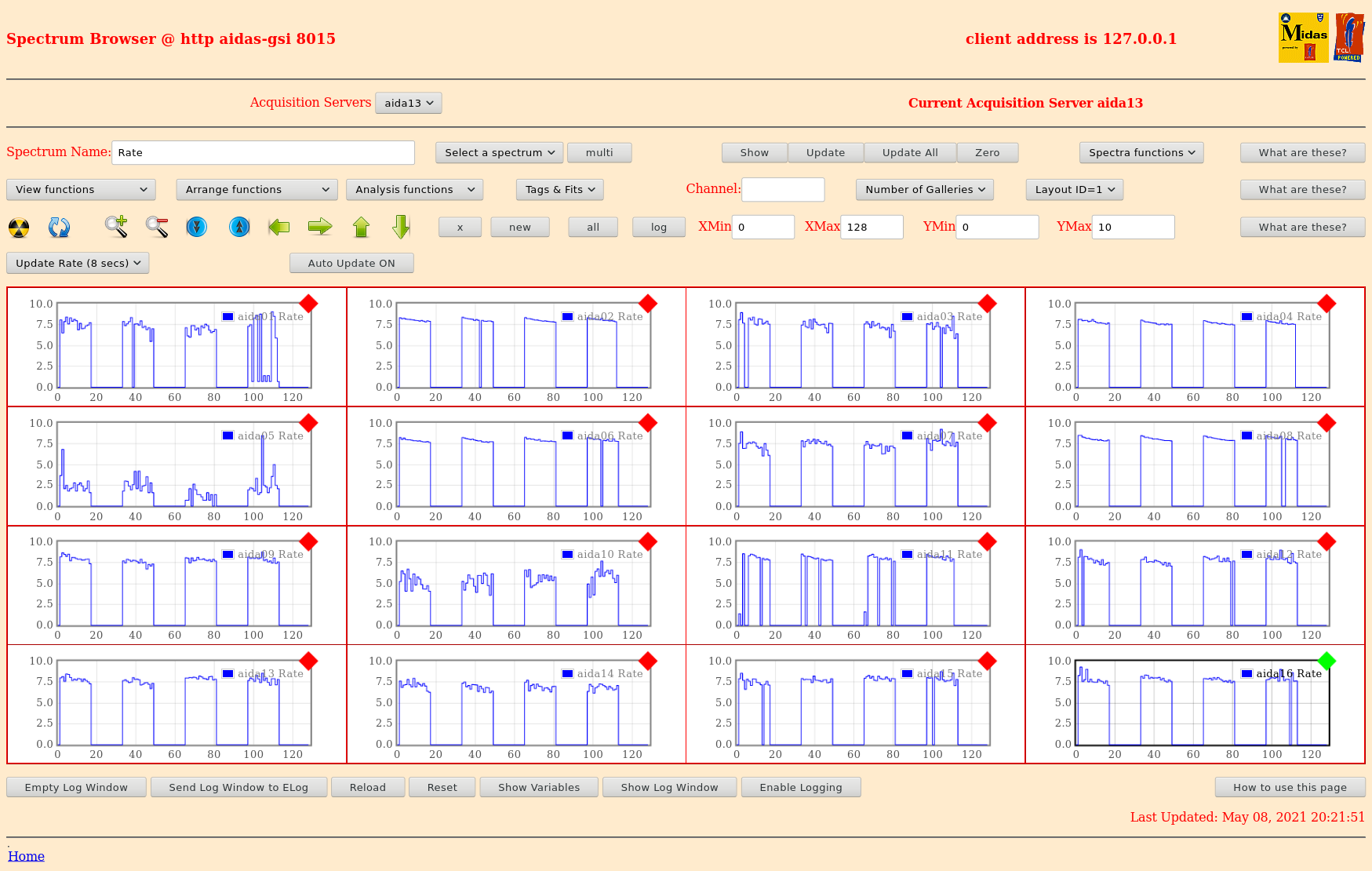The width and height of the screenshot is (1372, 871).
Task: Open the View functions menu
Action: (x=81, y=190)
